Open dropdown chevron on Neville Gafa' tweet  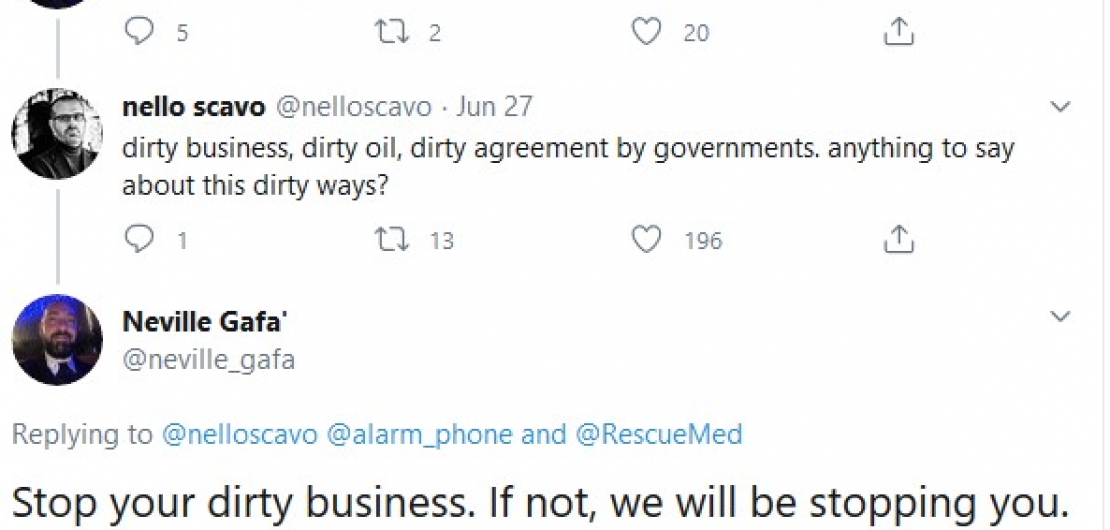[1060, 316]
